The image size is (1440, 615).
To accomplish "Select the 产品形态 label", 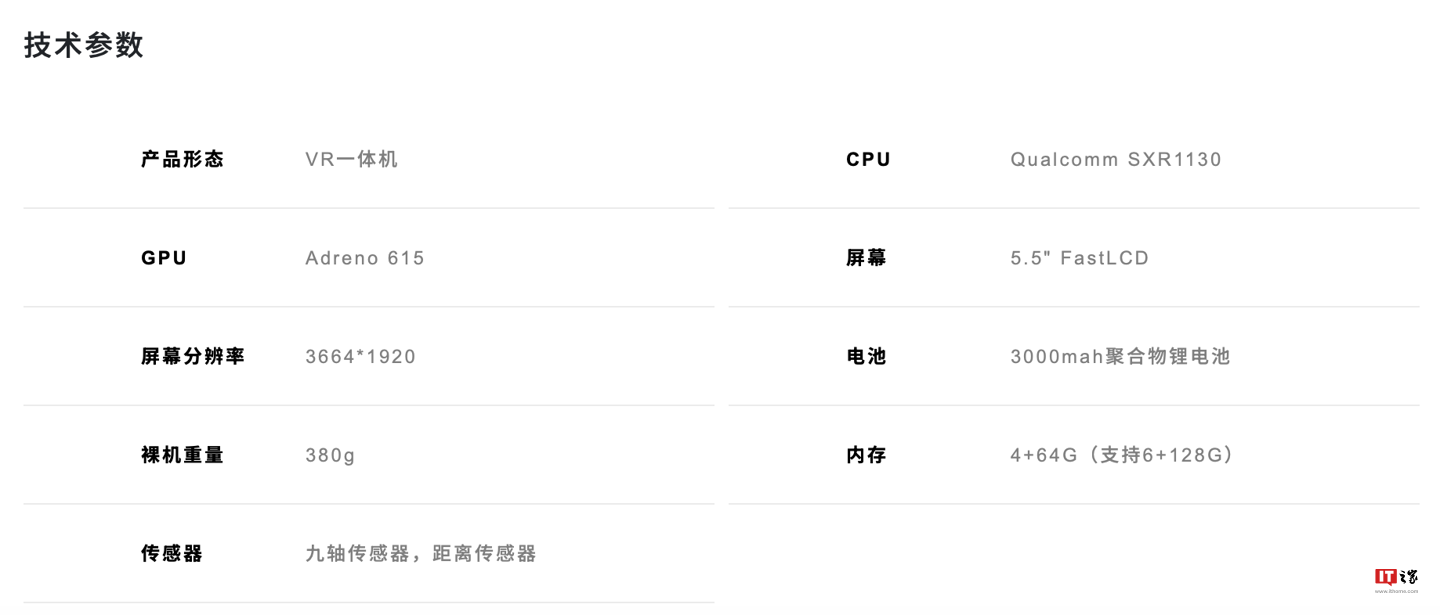I will tap(182, 159).
